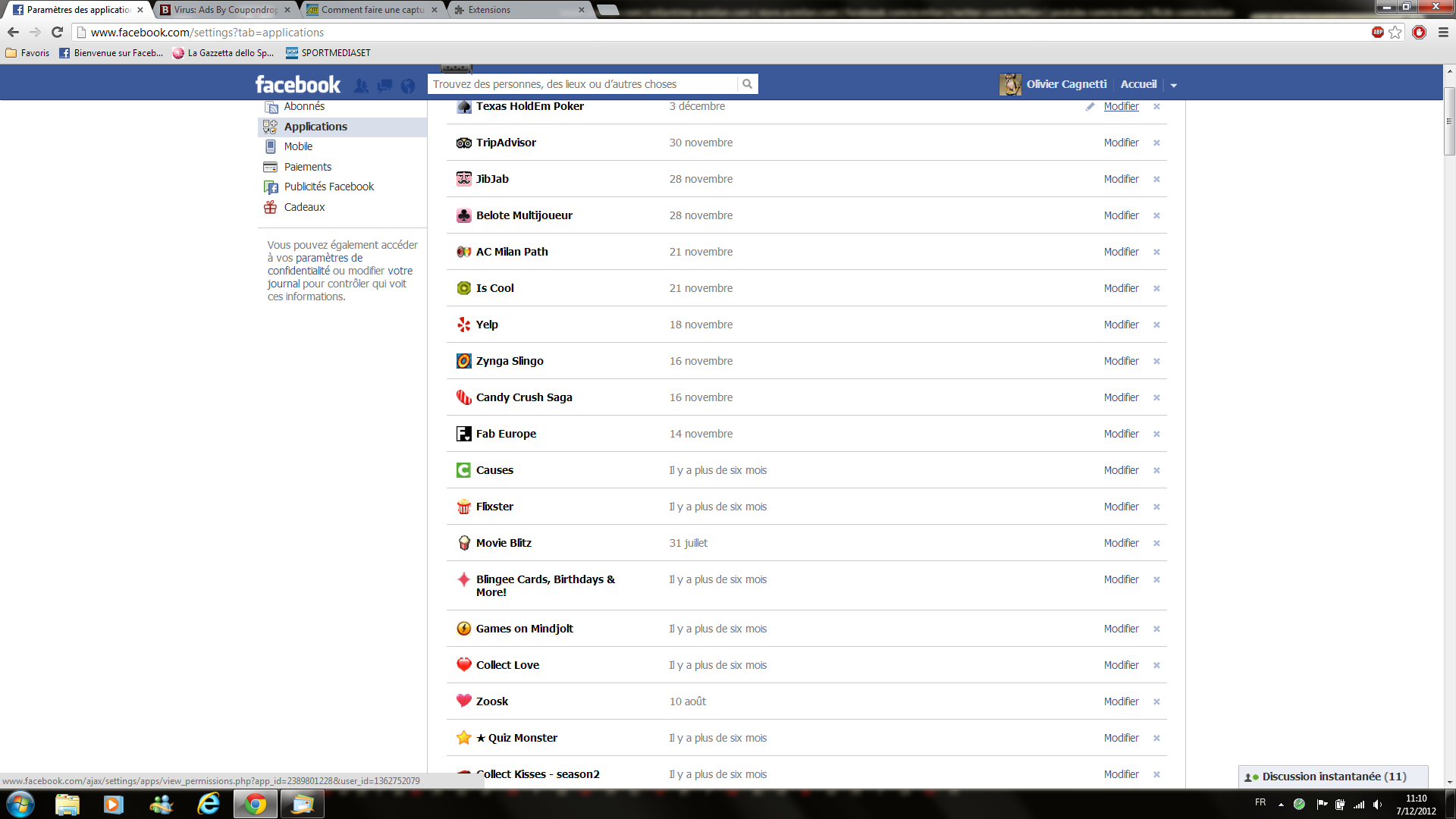This screenshot has width=1456, height=819.
Task: Switch to Extensions tab
Action: point(519,10)
